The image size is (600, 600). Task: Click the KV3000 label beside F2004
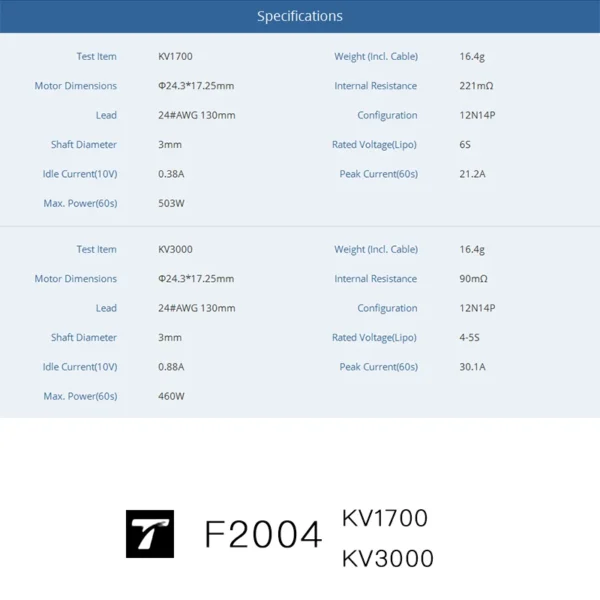tap(388, 558)
